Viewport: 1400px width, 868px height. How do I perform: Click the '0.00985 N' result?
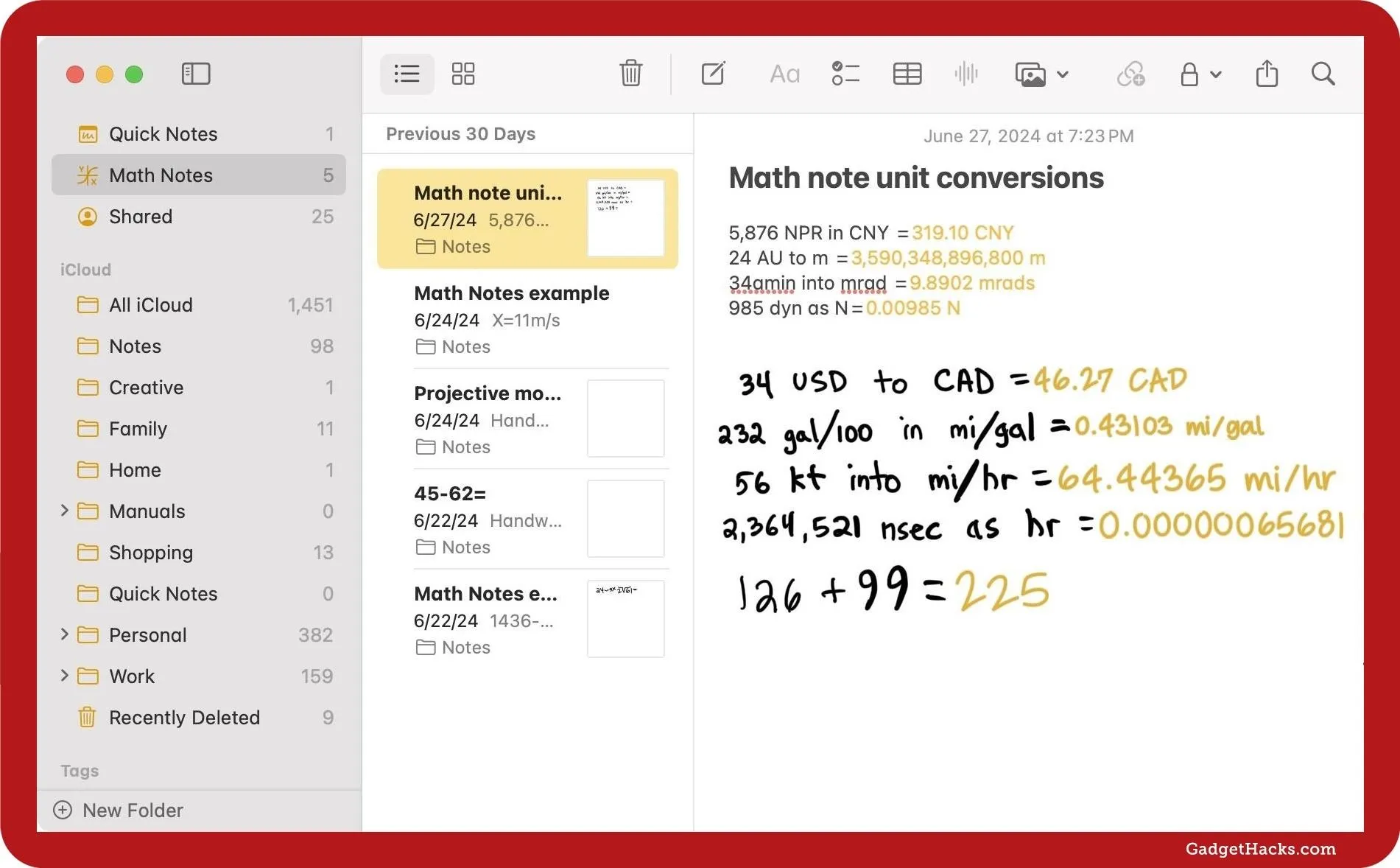[x=913, y=308]
